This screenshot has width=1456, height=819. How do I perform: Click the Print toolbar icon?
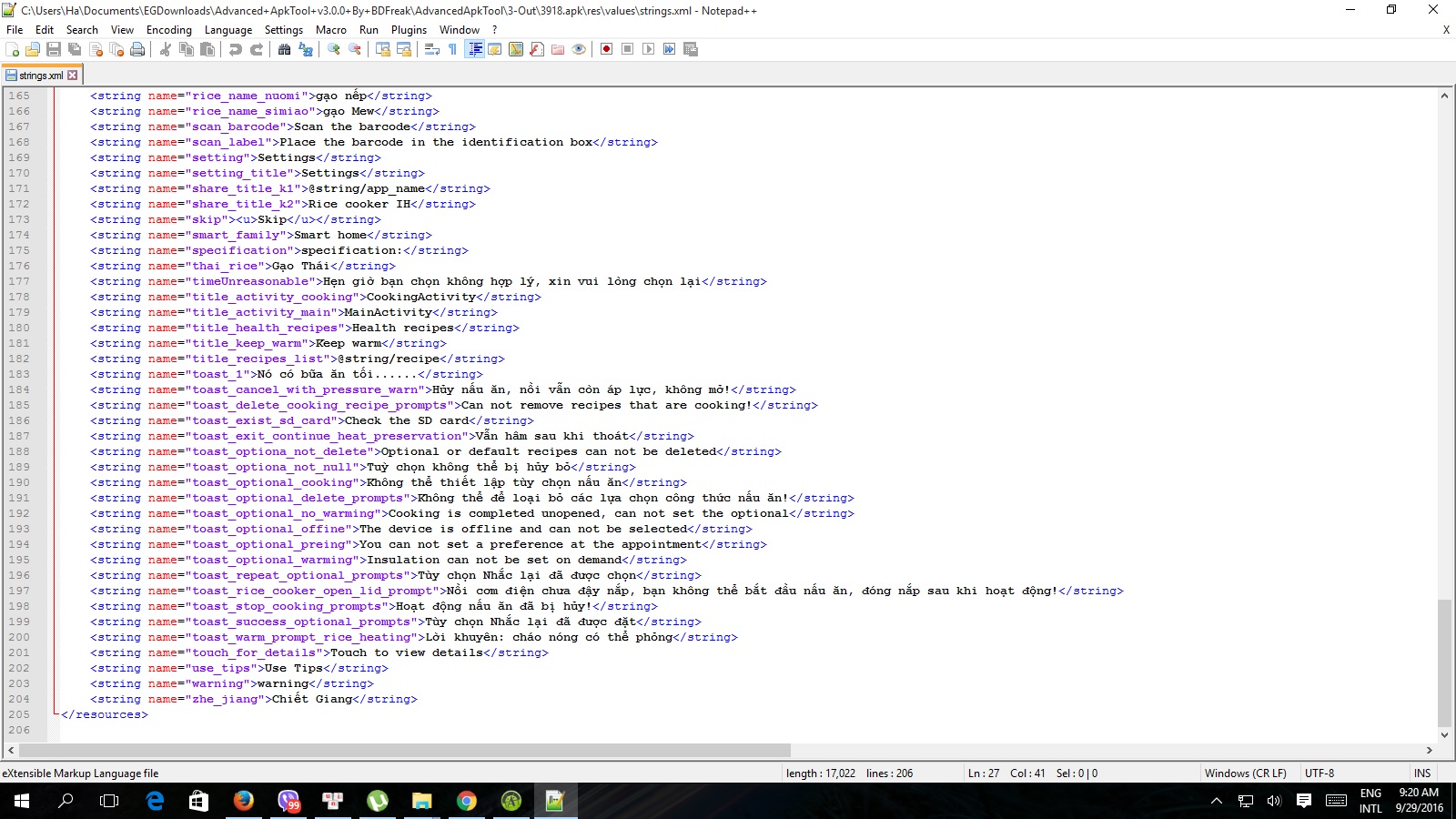(137, 49)
